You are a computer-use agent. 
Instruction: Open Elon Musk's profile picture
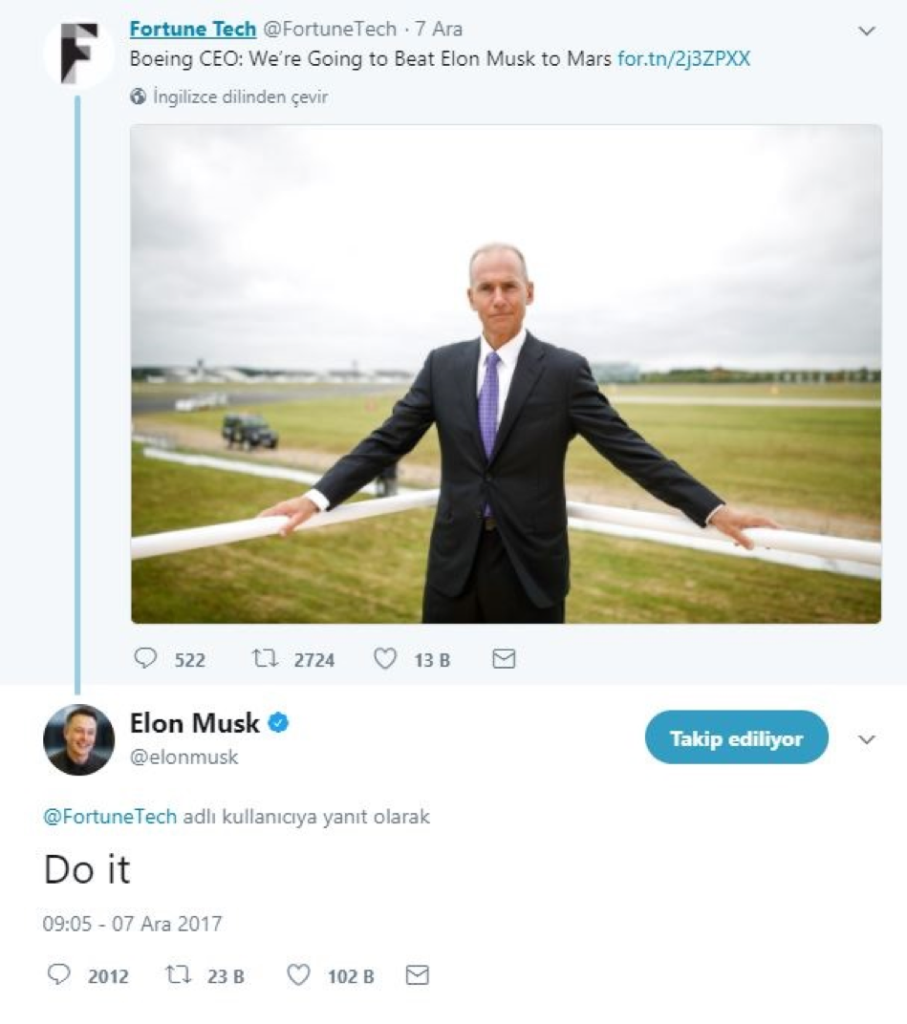(x=78, y=740)
